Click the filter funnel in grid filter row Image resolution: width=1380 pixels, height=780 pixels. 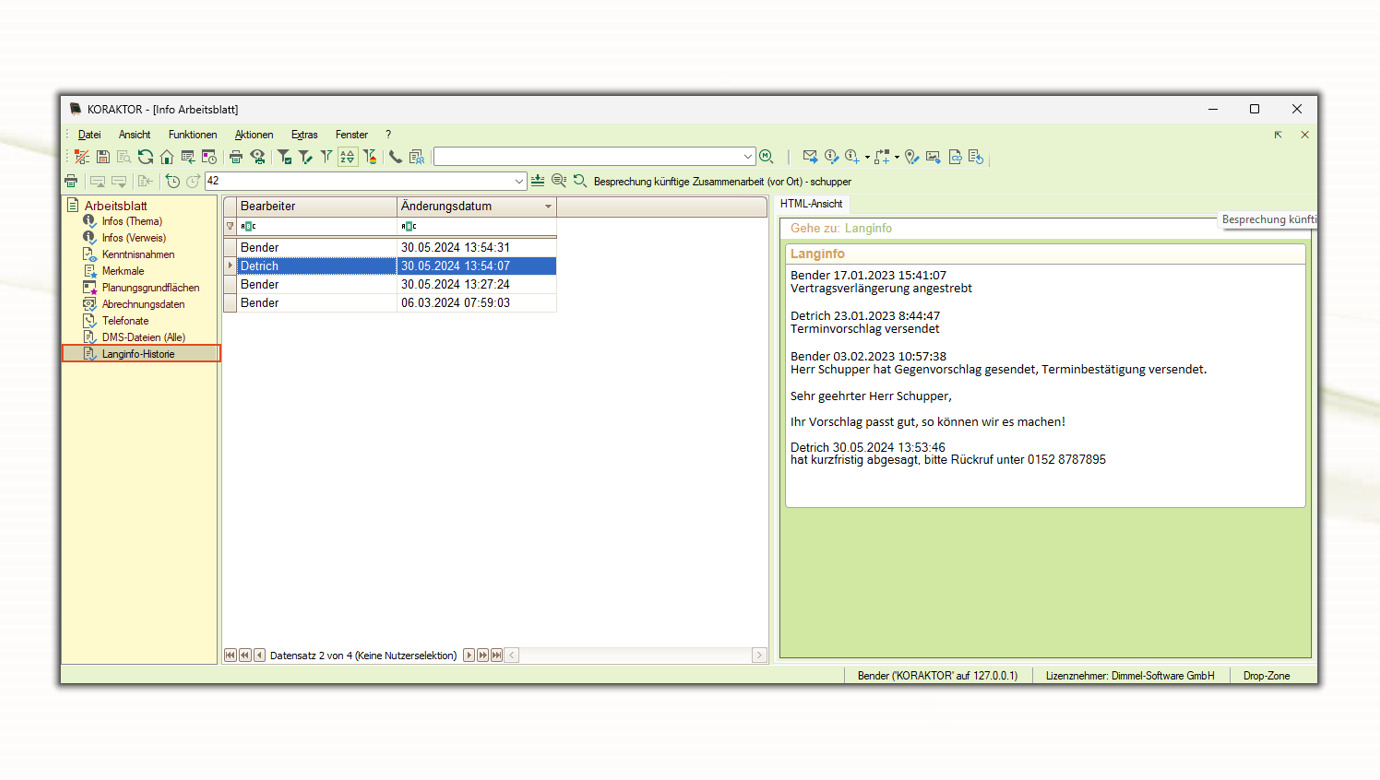230,227
